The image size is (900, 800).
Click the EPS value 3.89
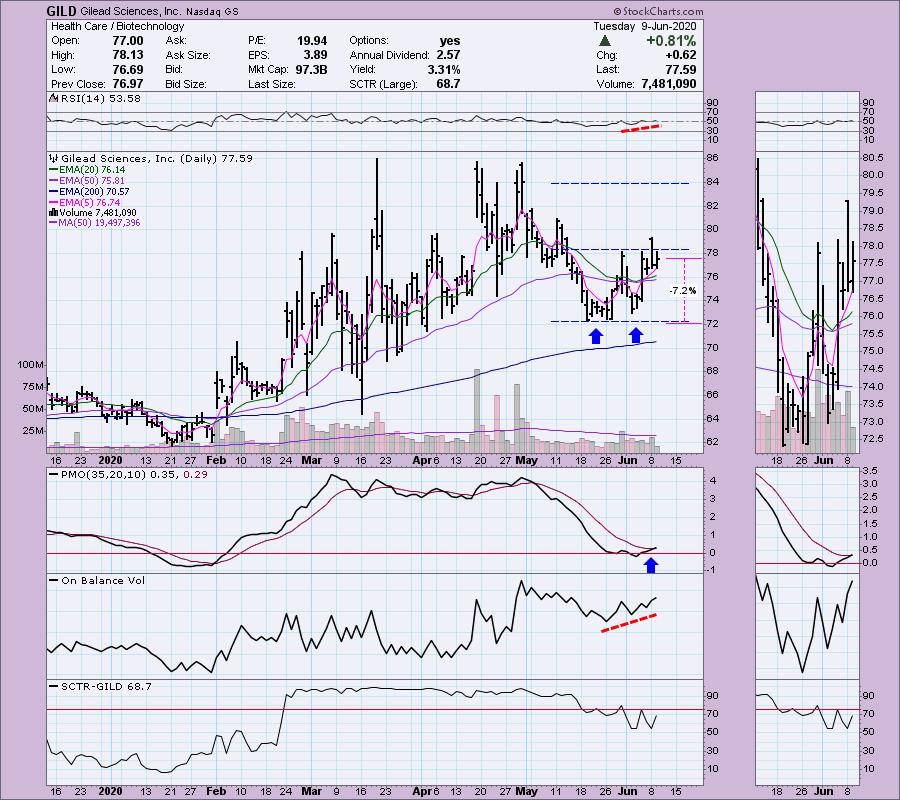pos(316,55)
